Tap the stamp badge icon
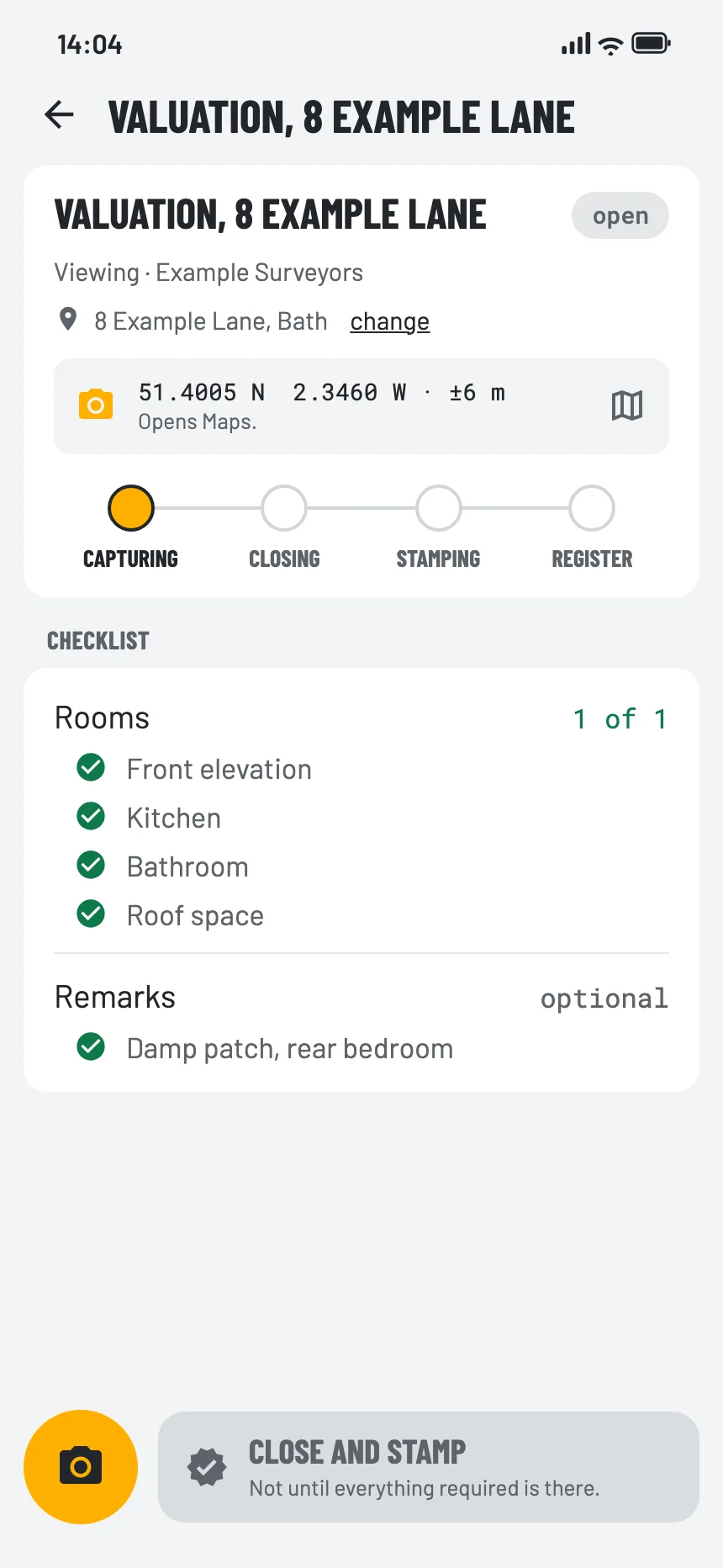The width and height of the screenshot is (723, 1568). tap(207, 1467)
